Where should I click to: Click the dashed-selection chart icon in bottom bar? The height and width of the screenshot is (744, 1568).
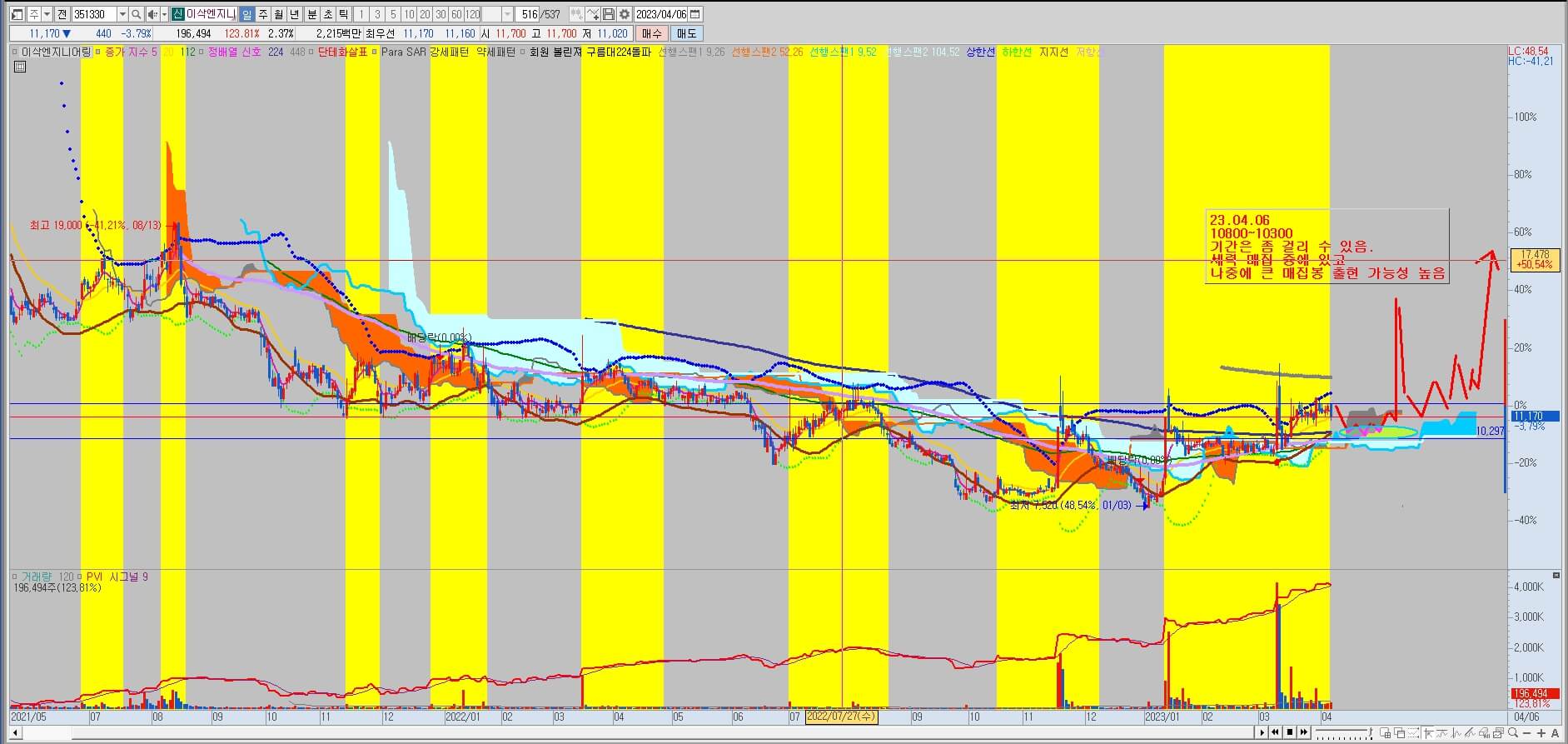point(1413,732)
